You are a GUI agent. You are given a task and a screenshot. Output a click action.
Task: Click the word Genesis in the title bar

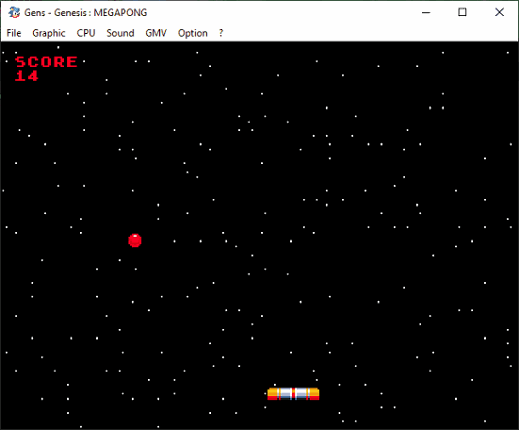click(x=70, y=13)
